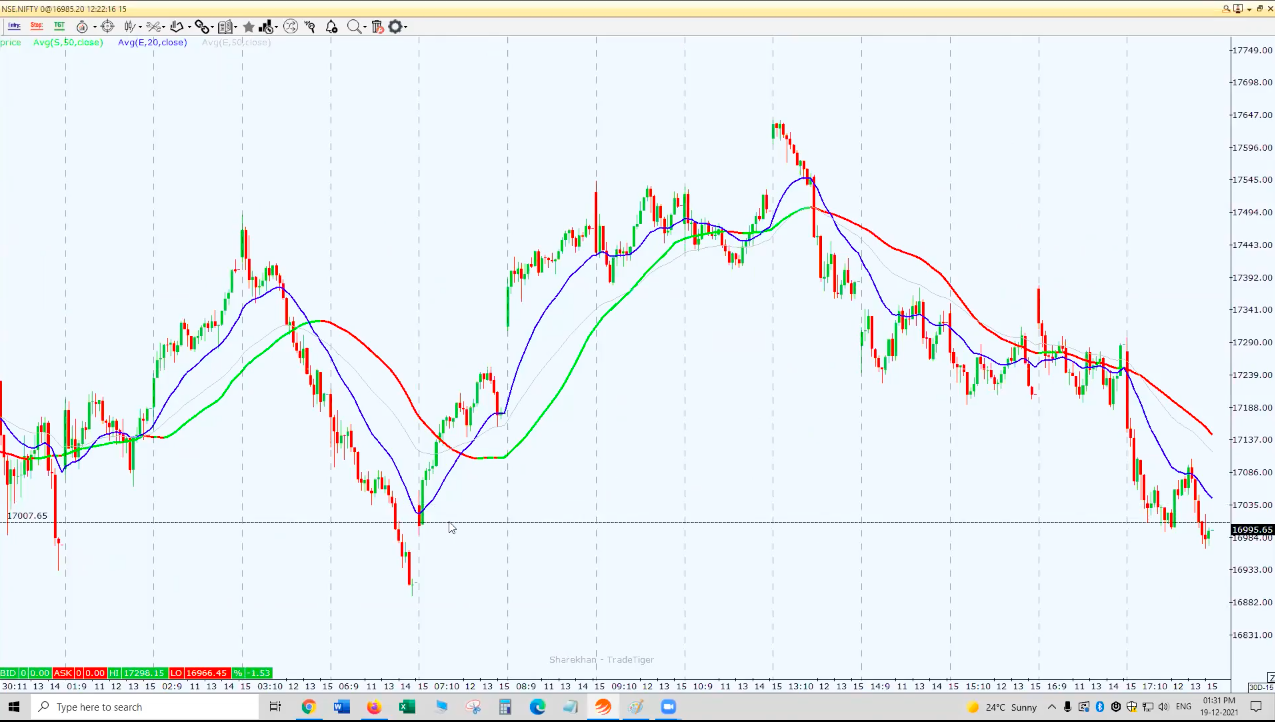Toggle the Avg(S,50,close) indicator label
This screenshot has height=722, width=1275.
tap(68, 42)
